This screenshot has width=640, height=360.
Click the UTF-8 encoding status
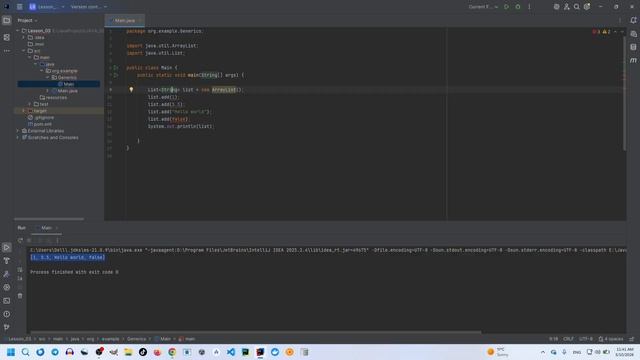click(x=586, y=339)
